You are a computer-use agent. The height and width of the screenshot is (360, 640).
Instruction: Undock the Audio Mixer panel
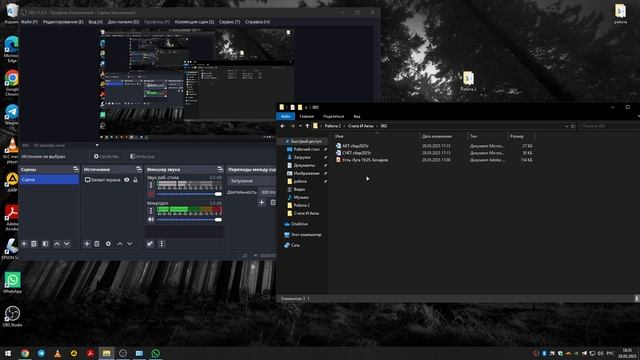[x=220, y=169]
